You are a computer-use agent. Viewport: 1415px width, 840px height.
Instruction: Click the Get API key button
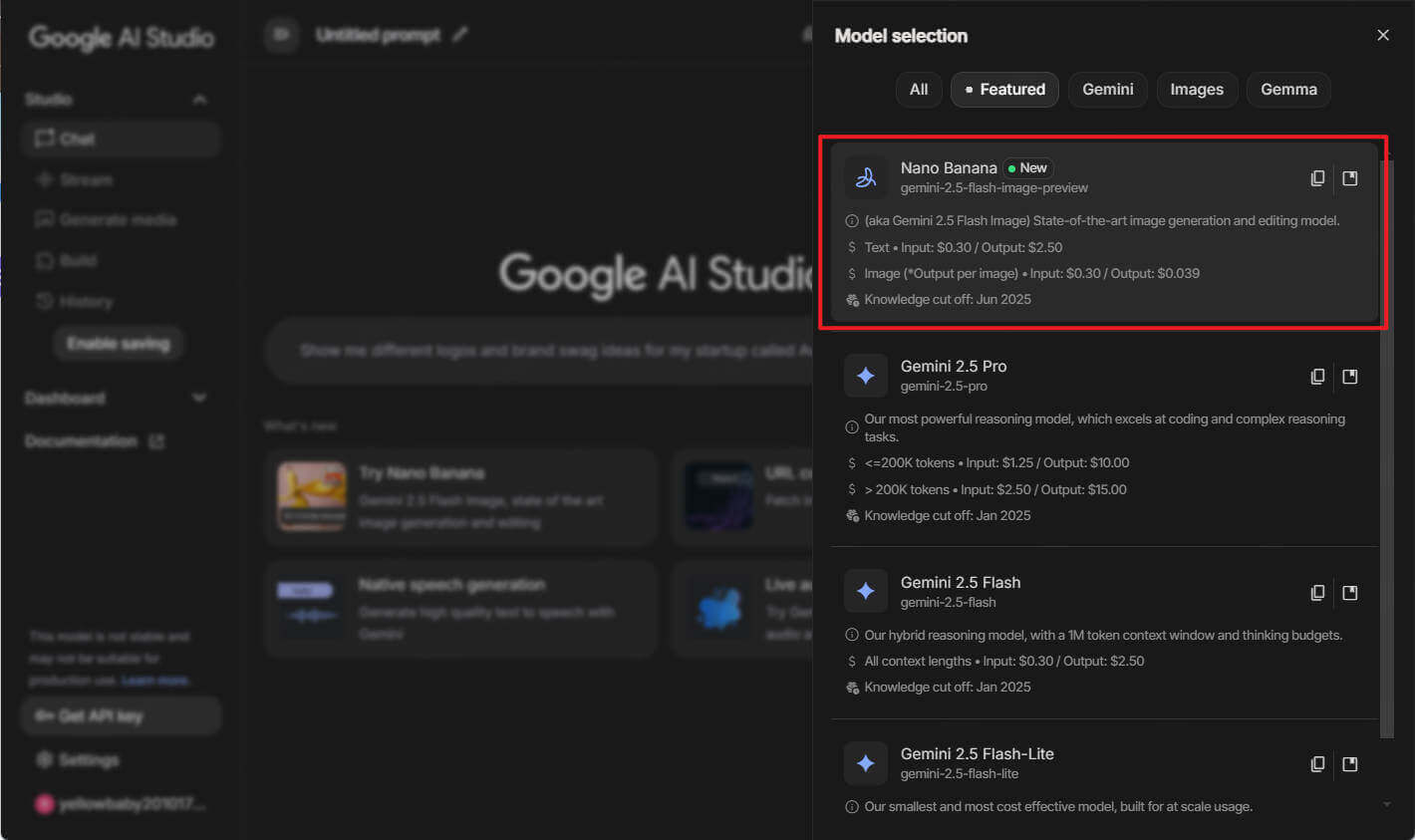pyautogui.click(x=121, y=715)
